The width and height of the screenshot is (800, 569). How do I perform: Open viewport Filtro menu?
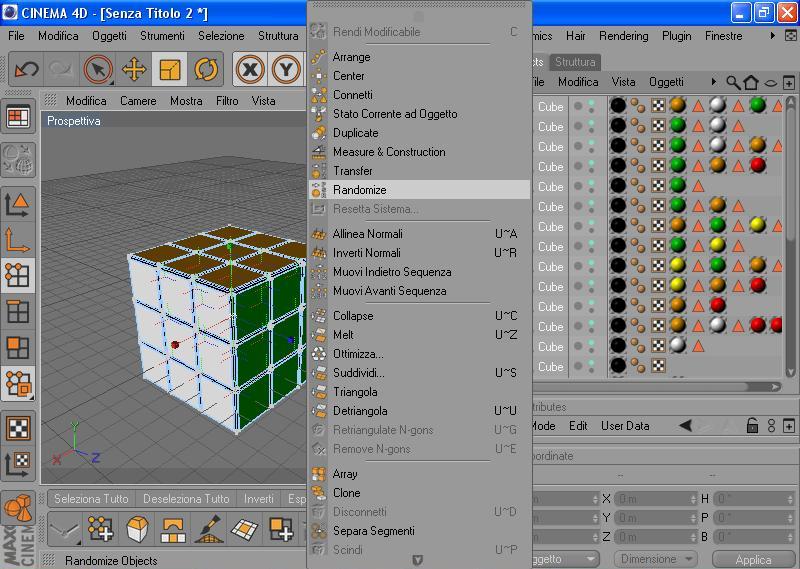click(x=227, y=101)
